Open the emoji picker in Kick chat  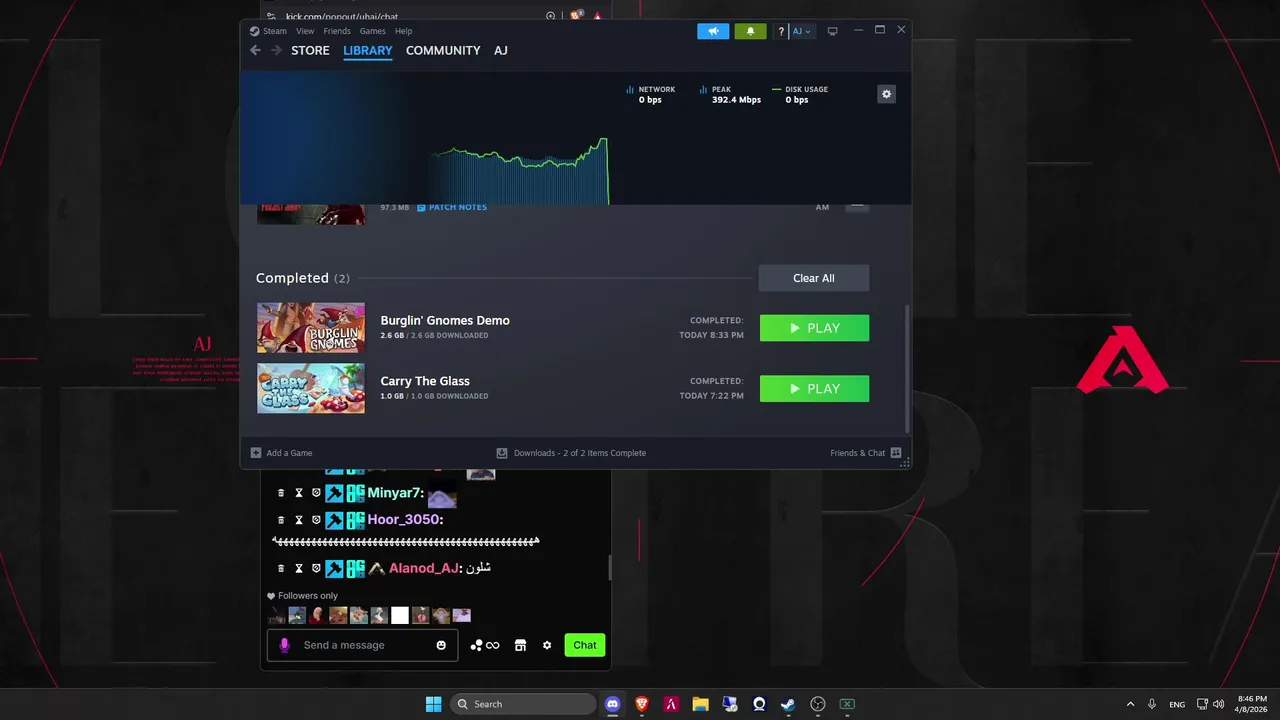[441, 645]
